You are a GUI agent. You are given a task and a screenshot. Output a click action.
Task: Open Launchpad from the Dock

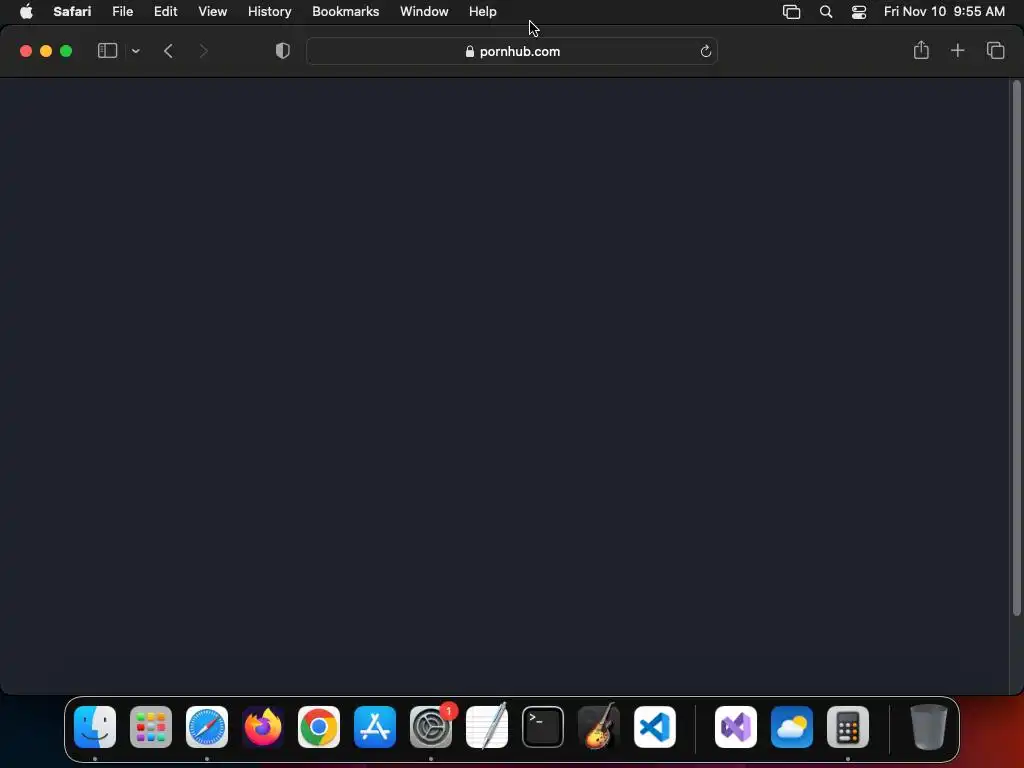(x=151, y=727)
